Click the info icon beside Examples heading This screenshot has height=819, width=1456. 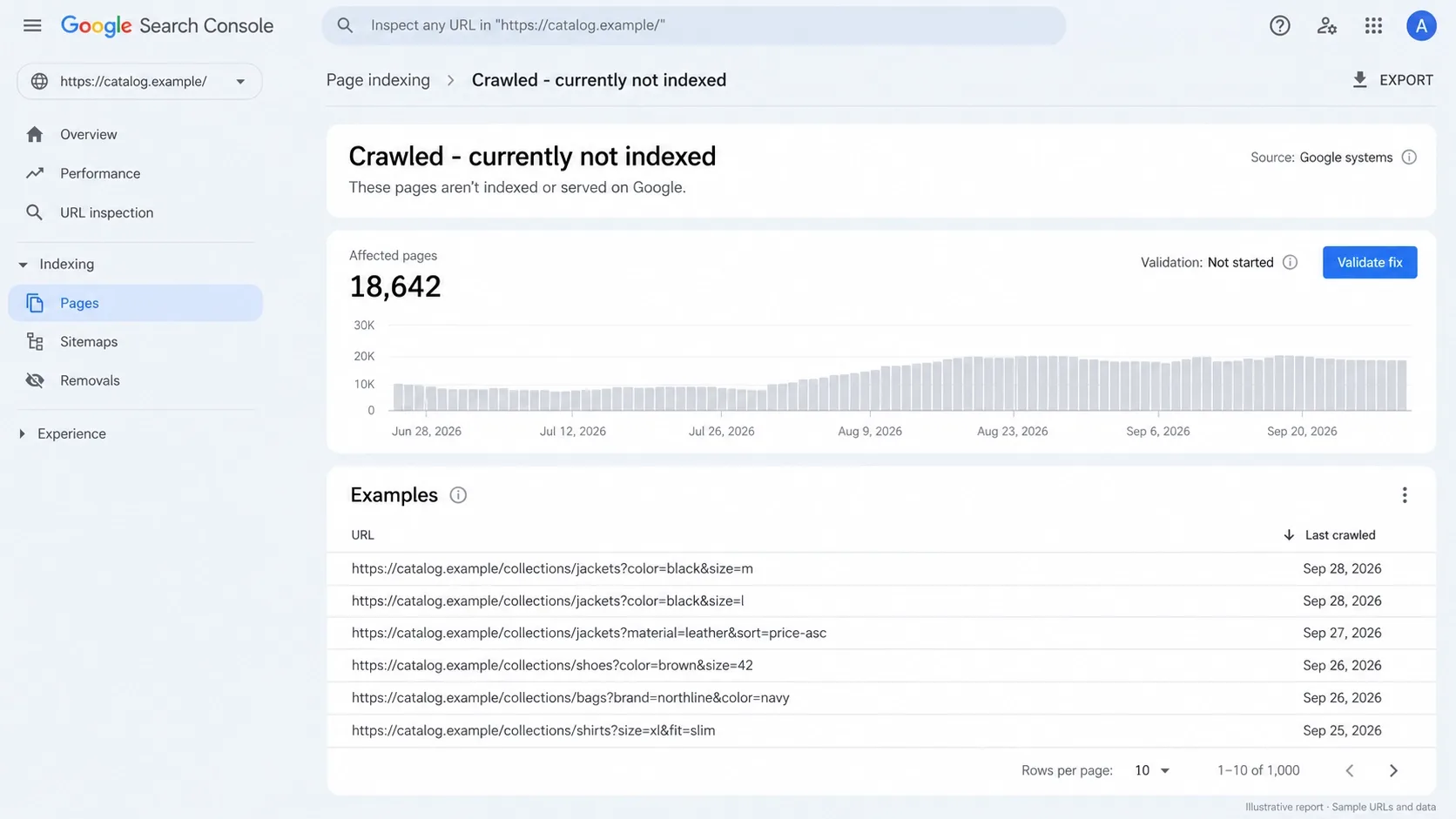coord(458,495)
